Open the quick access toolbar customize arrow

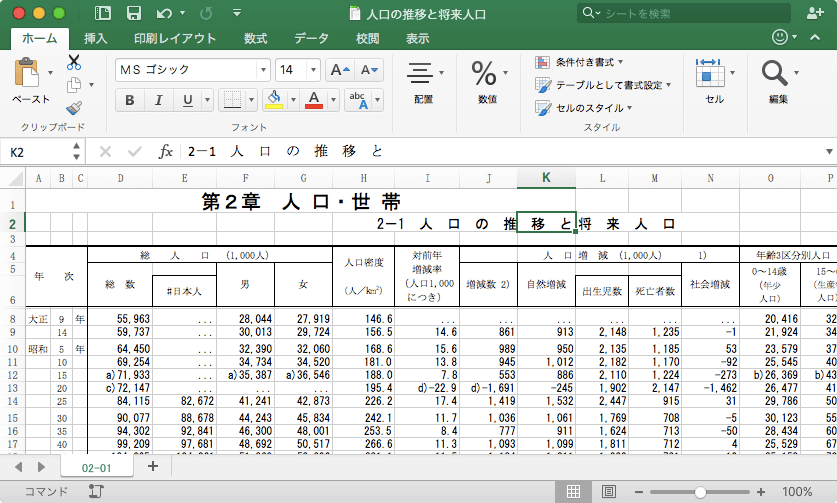click(237, 12)
